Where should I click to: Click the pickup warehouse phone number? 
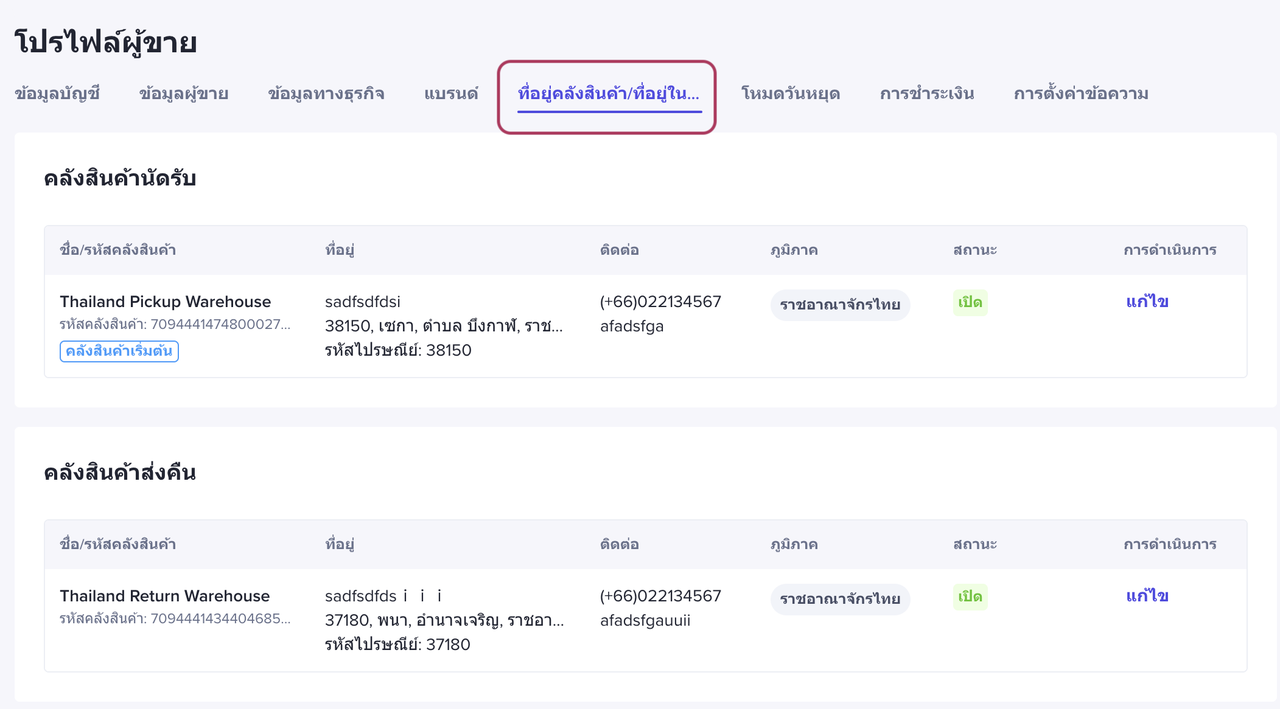click(660, 302)
